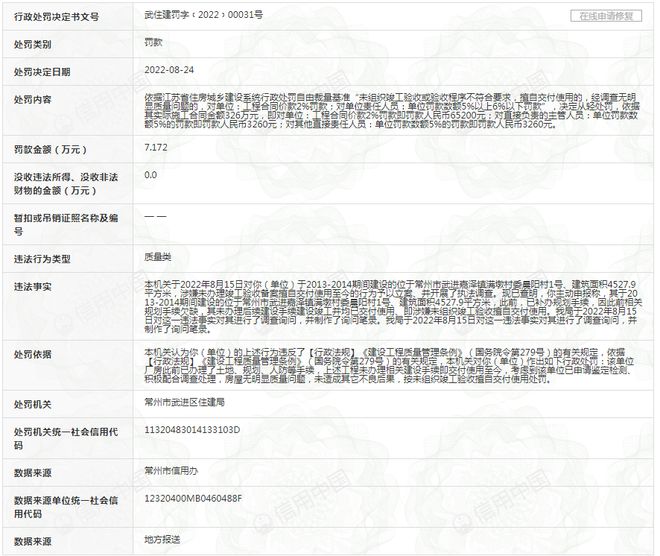
Task: Select the 违法事实 label
Action: pyautogui.click(x=32, y=287)
